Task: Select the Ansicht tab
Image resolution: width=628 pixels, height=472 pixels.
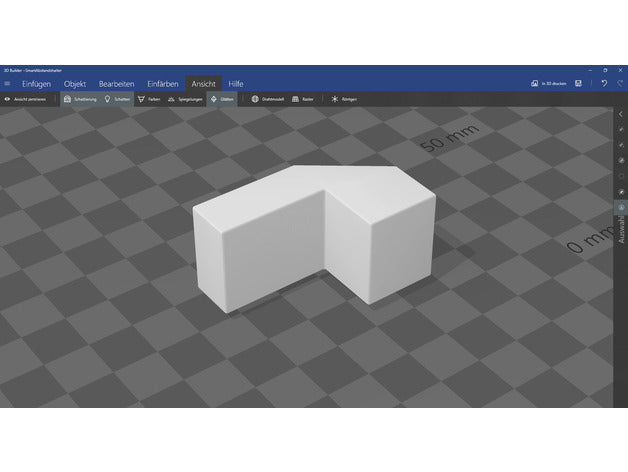Action: (203, 84)
